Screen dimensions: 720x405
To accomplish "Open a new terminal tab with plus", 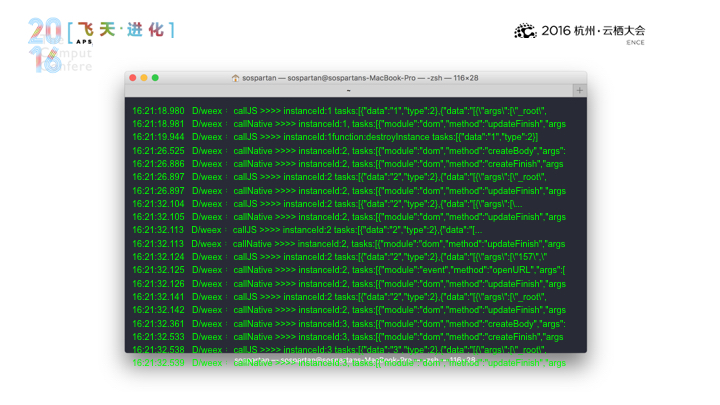I will pos(579,90).
